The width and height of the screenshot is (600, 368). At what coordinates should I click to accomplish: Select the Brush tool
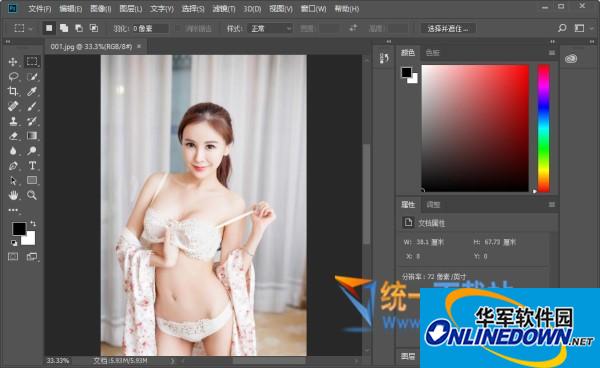pyautogui.click(x=32, y=106)
